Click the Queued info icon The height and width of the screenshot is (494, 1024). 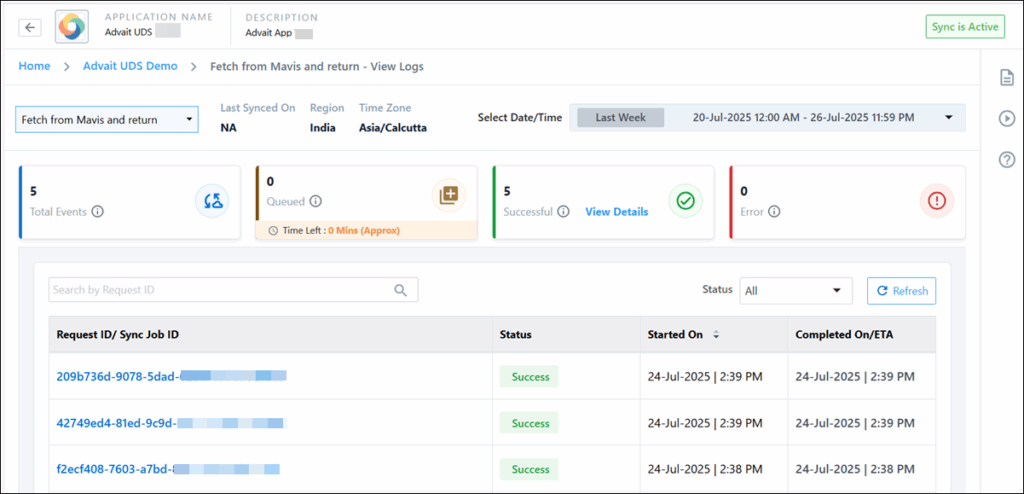(x=315, y=202)
